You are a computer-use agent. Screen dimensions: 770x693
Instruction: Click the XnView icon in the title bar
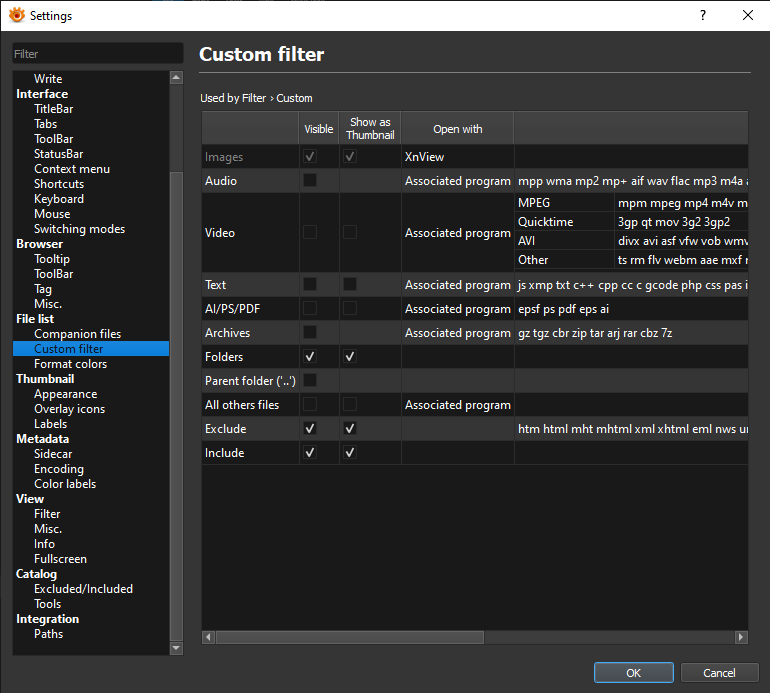(x=16, y=15)
